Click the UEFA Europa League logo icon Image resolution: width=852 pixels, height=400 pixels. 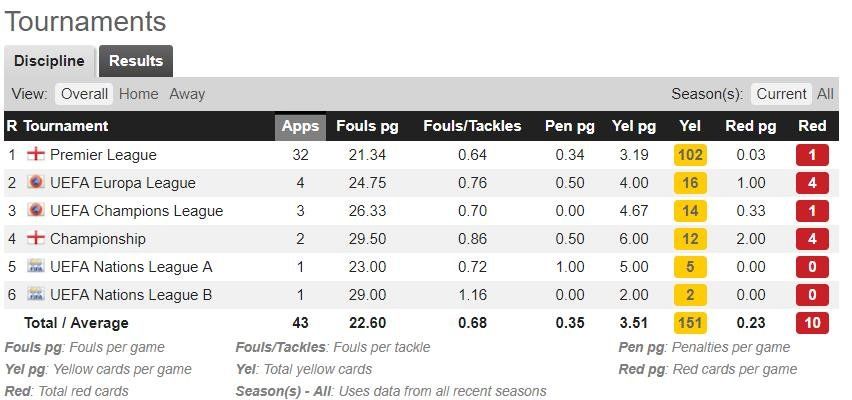36,183
